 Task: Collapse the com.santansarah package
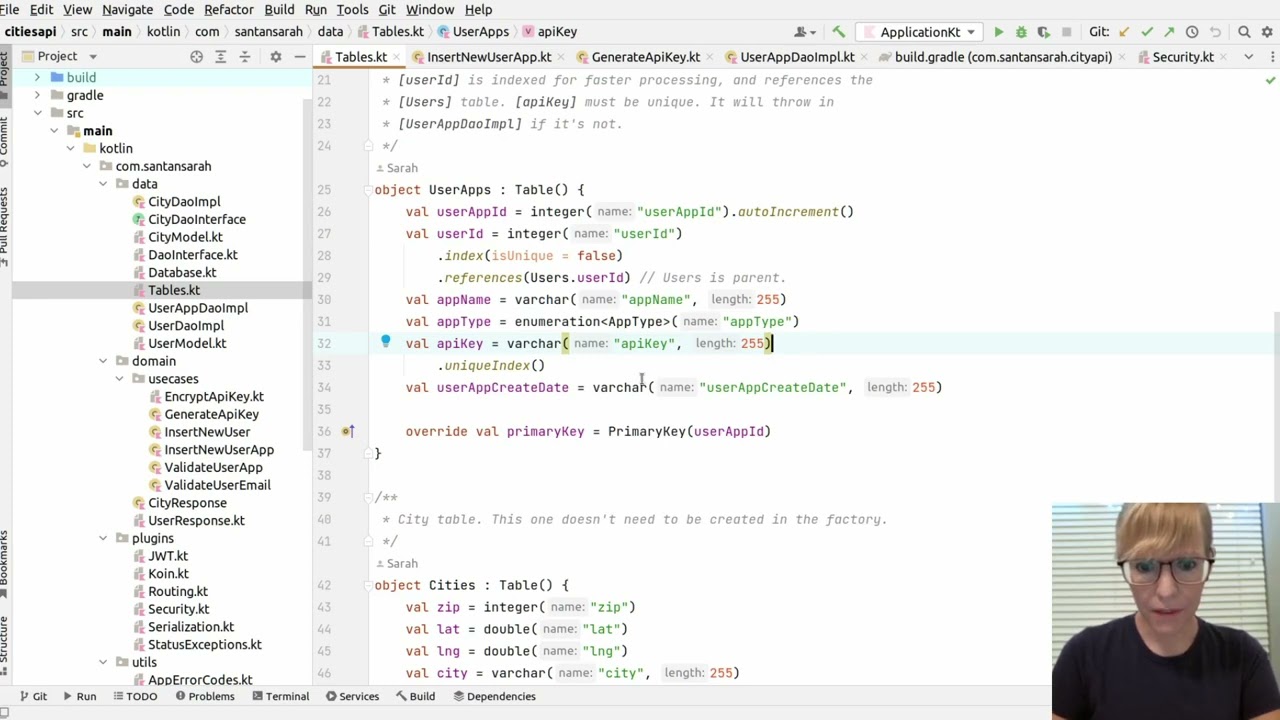[x=86, y=166]
